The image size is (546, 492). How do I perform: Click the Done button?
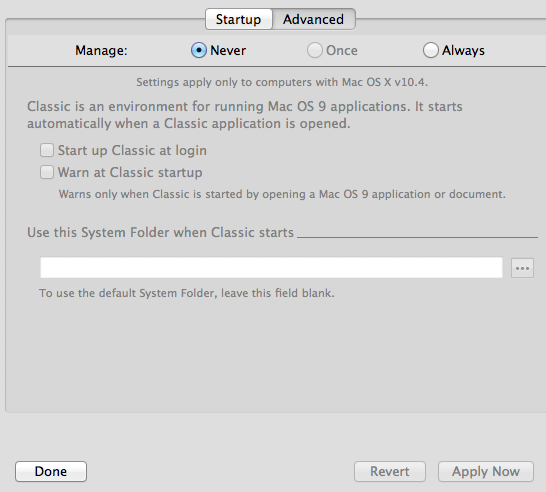point(51,471)
